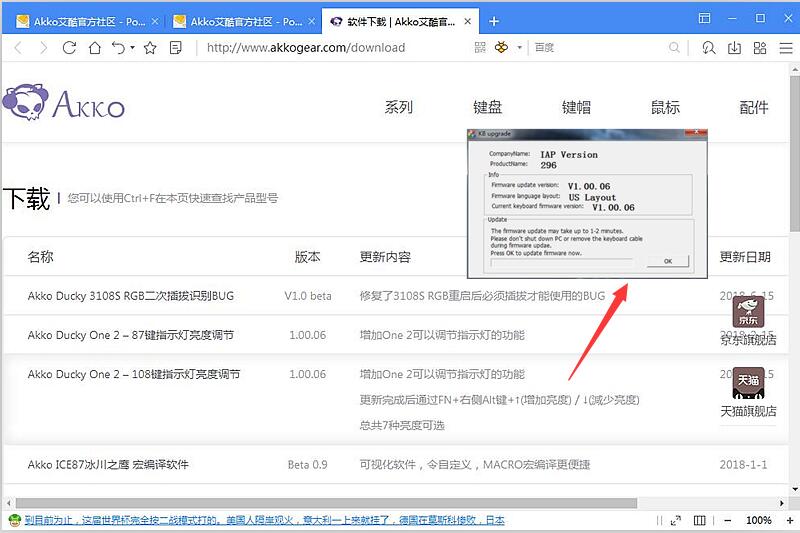
Task: Click the 更新日期 column header
Action: coord(745,257)
